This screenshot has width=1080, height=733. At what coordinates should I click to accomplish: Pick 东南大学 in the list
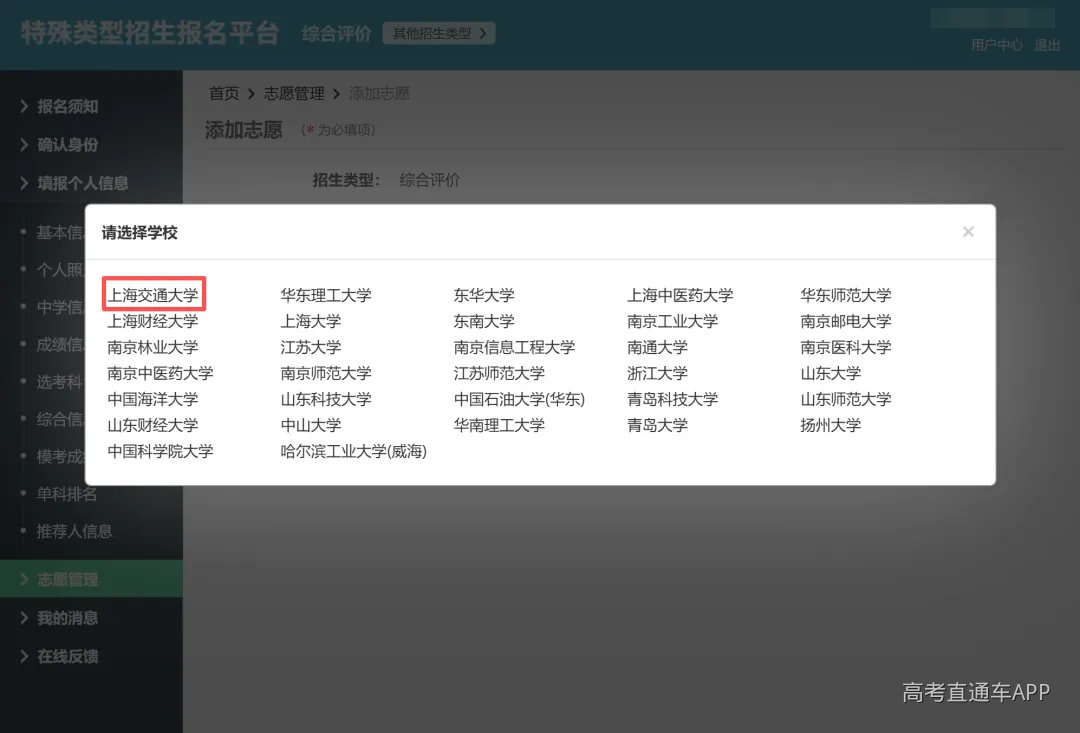(x=484, y=321)
